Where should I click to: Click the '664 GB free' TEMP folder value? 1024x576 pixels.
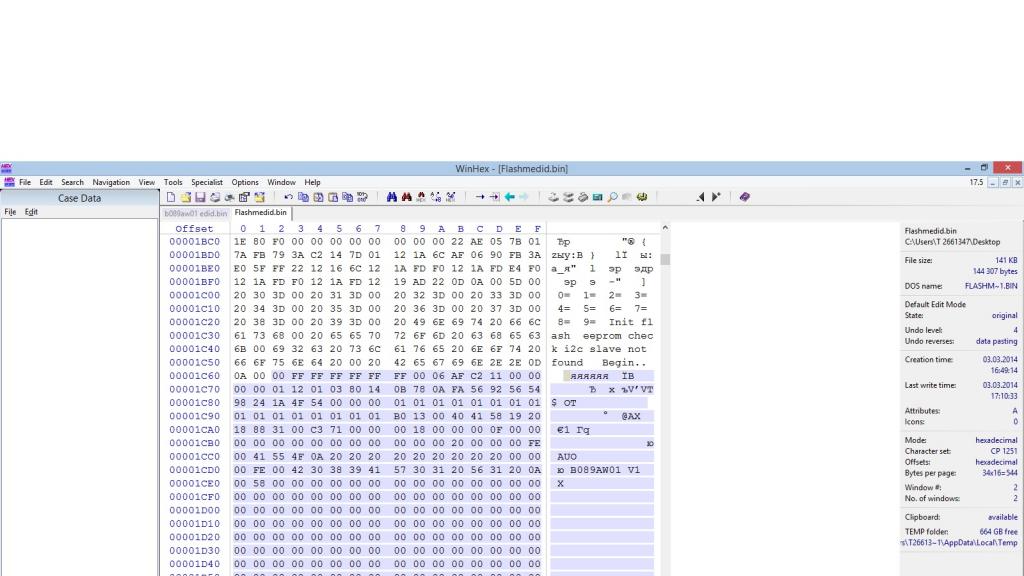pos(999,532)
